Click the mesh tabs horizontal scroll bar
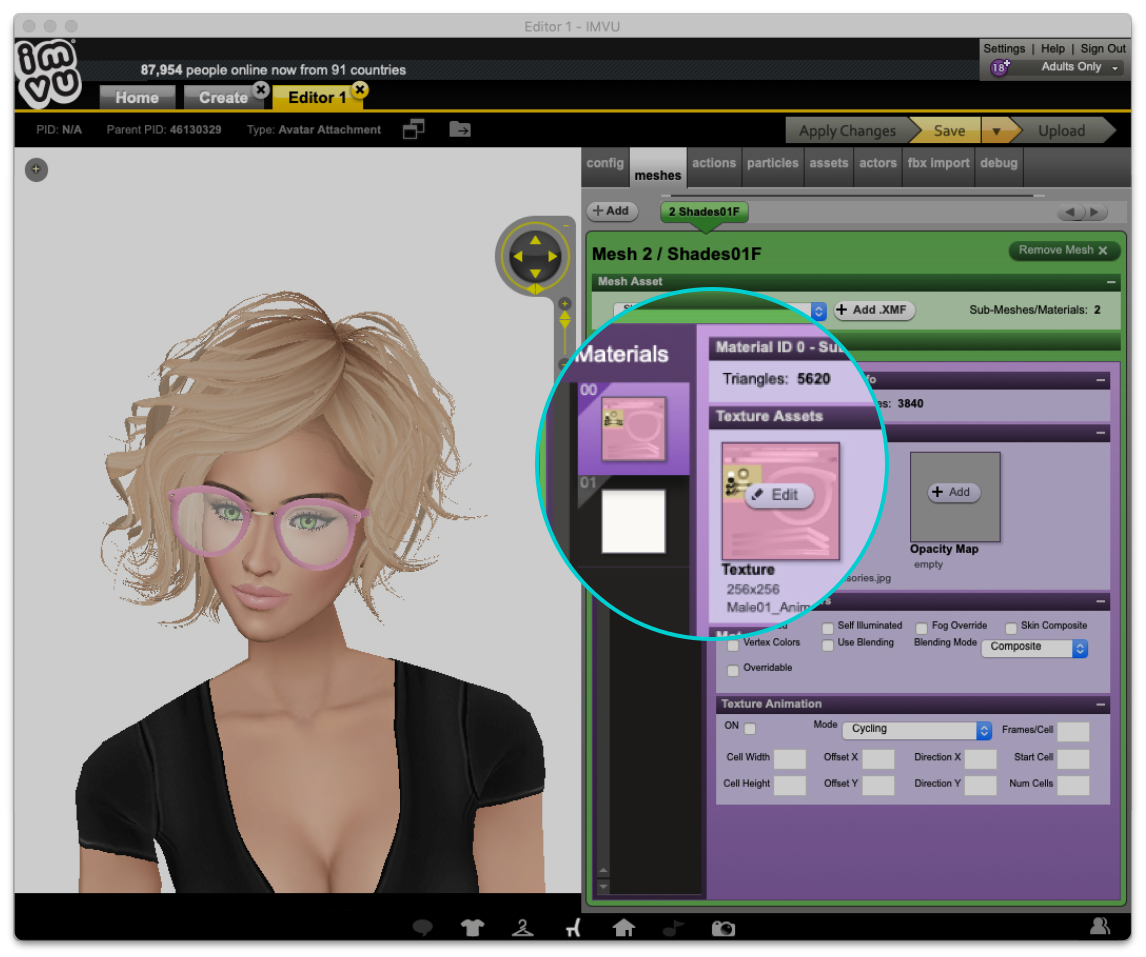The image size is (1146, 957). [x=852, y=196]
